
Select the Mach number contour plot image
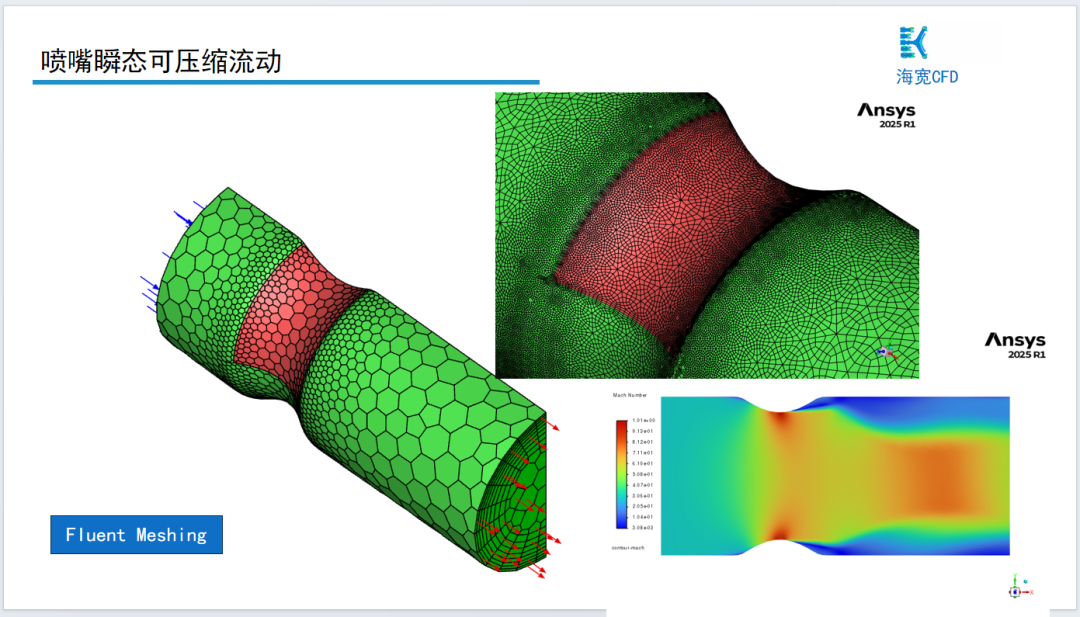835,476
